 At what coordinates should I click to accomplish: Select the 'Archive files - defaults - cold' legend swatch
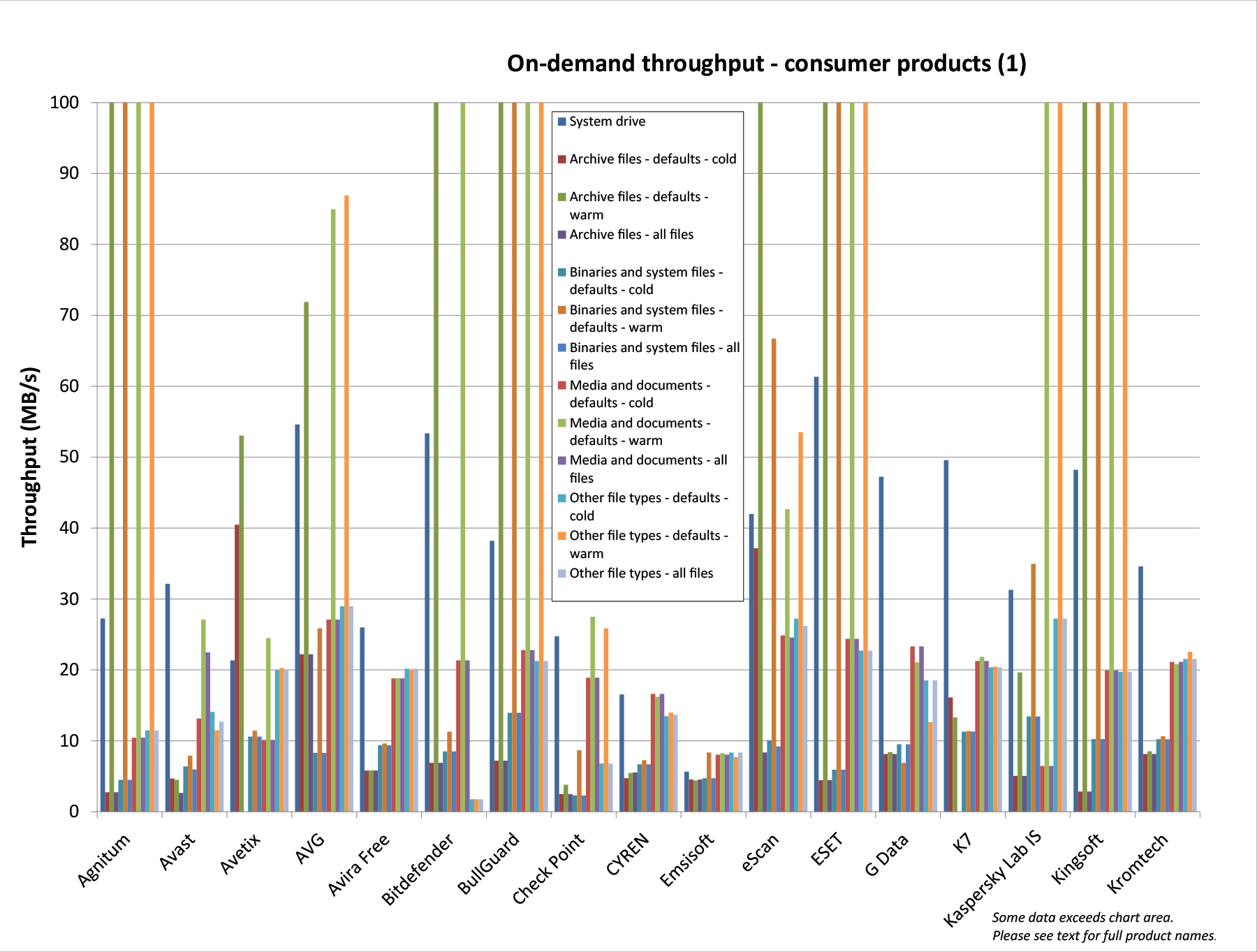pos(561,159)
